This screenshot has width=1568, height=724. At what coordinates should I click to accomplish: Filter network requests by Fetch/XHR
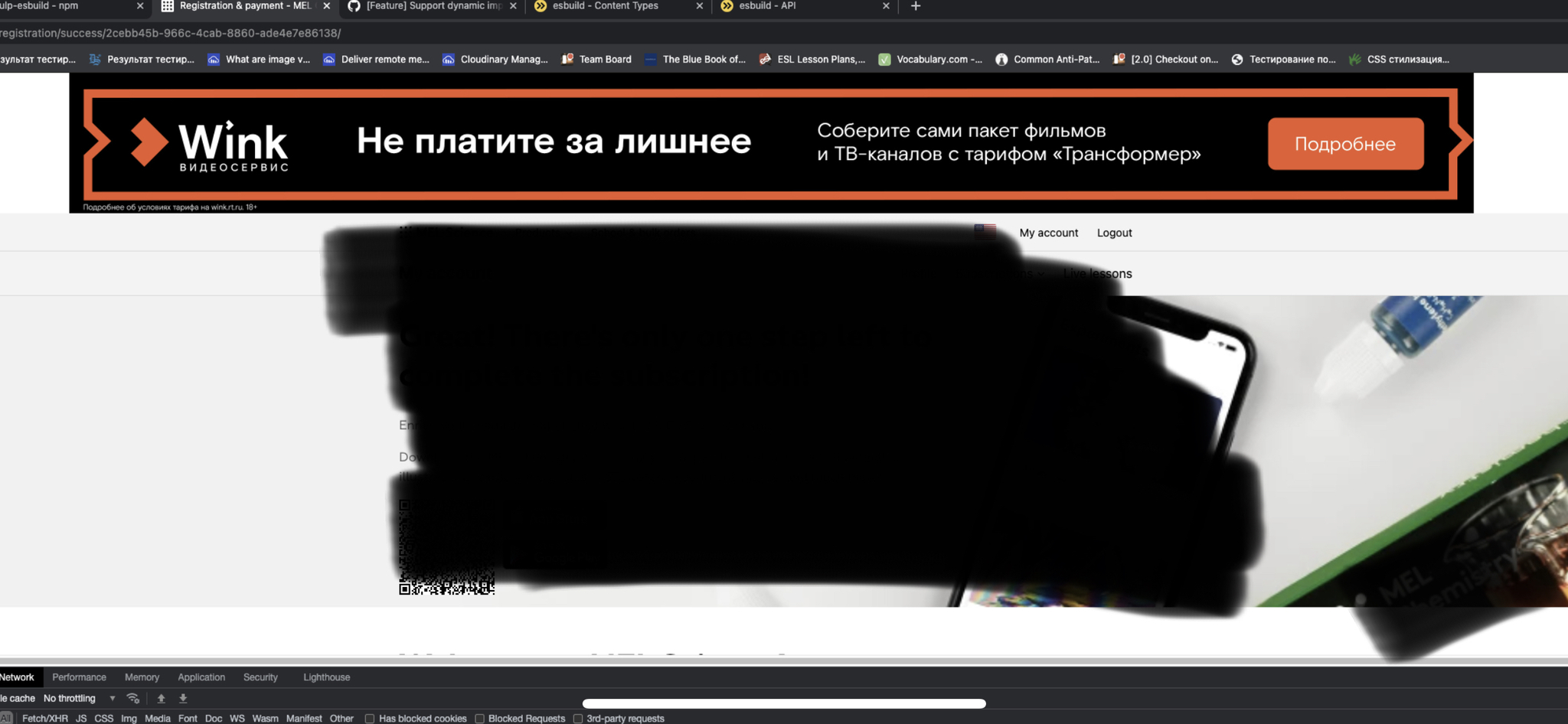click(45, 719)
